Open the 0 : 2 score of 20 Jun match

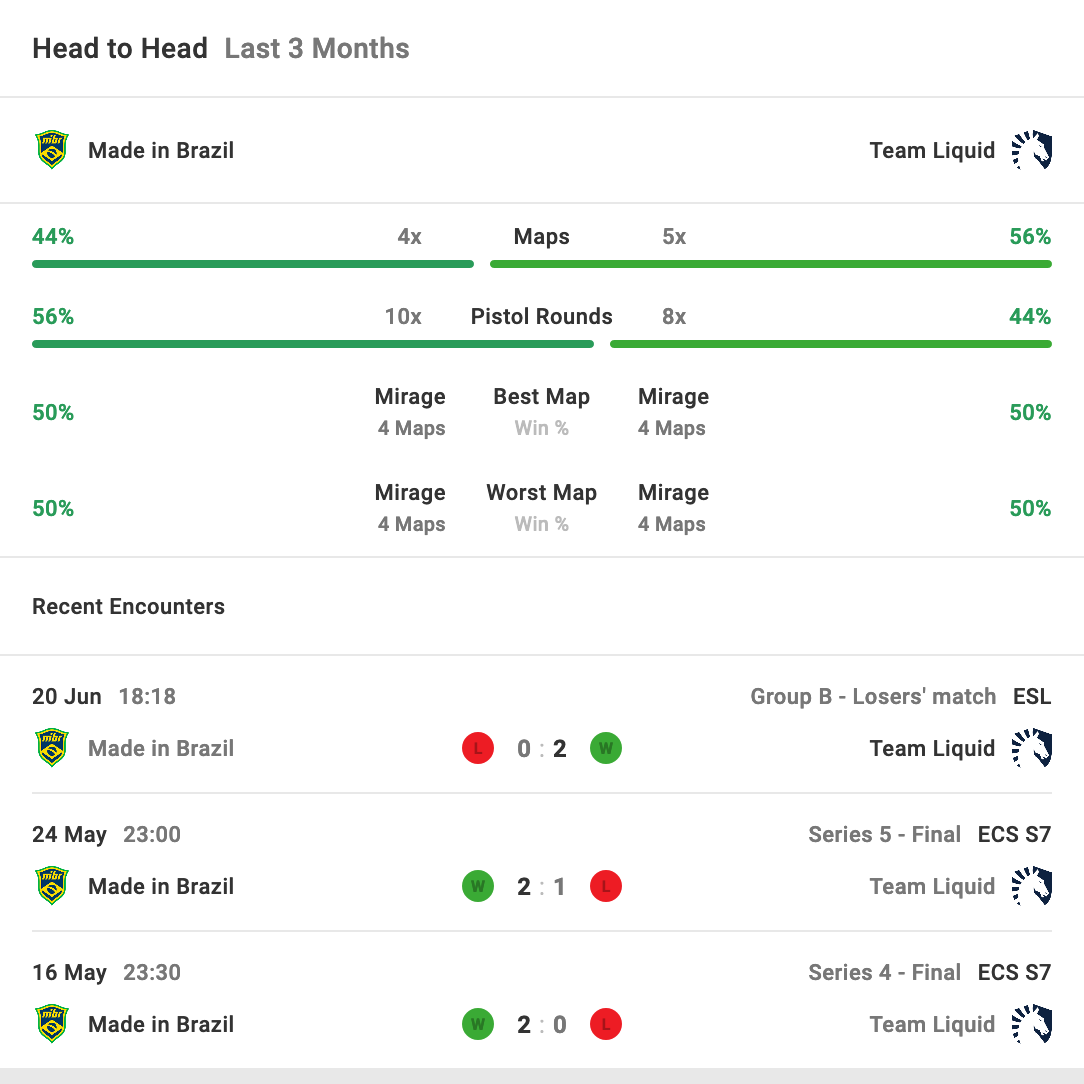[542, 749]
